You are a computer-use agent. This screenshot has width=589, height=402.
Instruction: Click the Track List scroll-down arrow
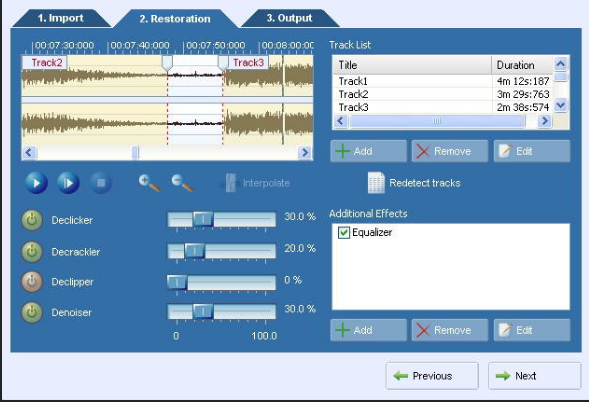pos(560,105)
